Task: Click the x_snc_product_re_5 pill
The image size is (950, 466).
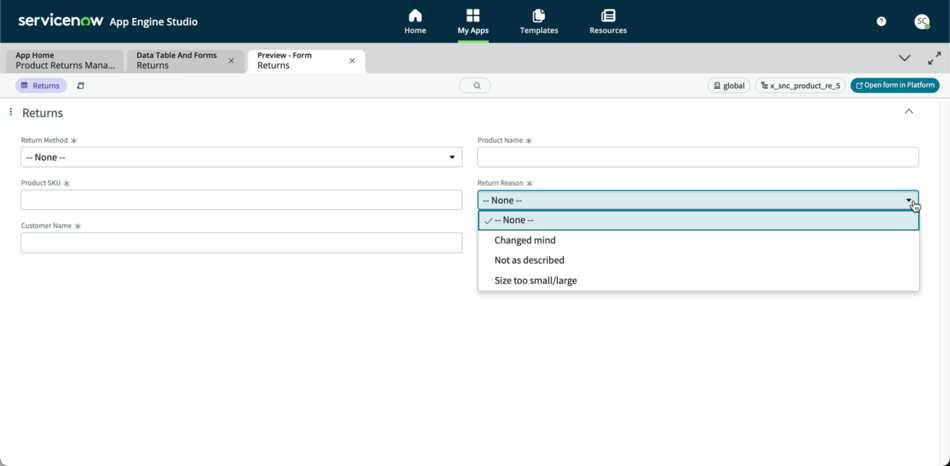Action: coord(800,85)
